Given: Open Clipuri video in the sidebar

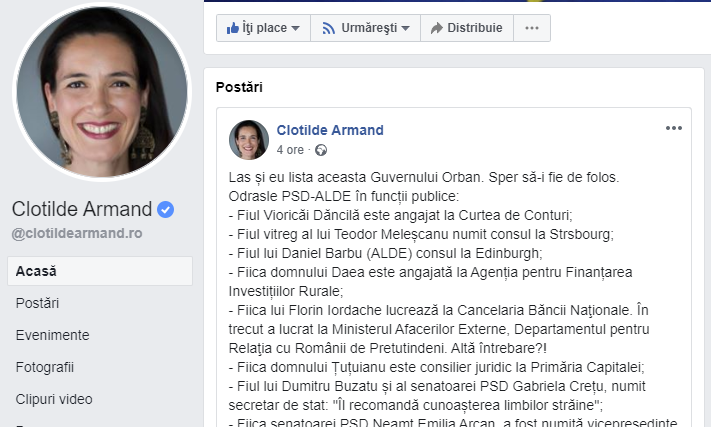Looking at the screenshot, I should point(54,399).
